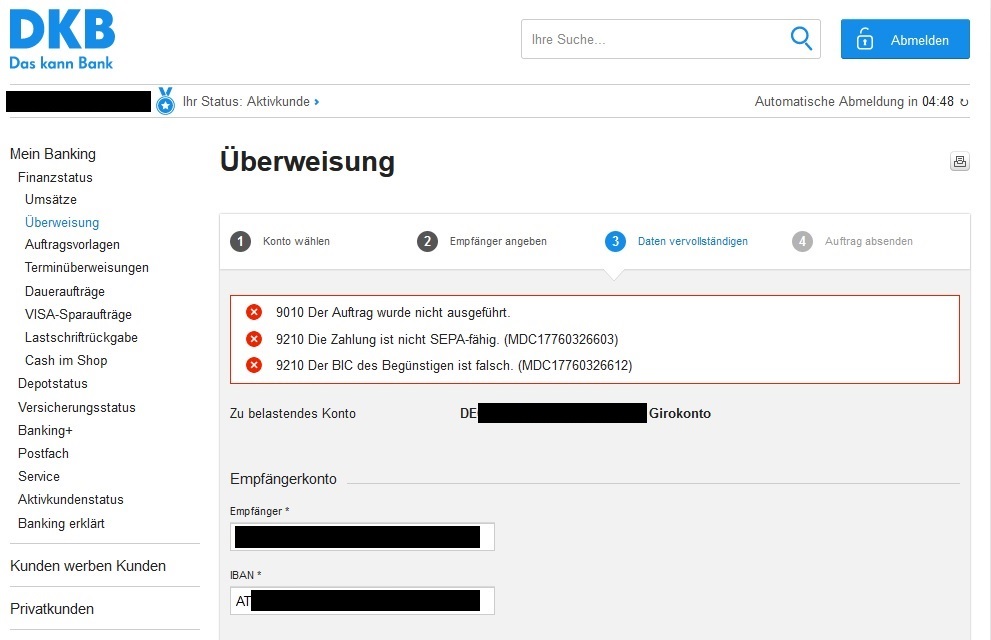This screenshot has width=991, height=640.
Task: Expand Depotstatus in the sidebar
Action: 52,383
